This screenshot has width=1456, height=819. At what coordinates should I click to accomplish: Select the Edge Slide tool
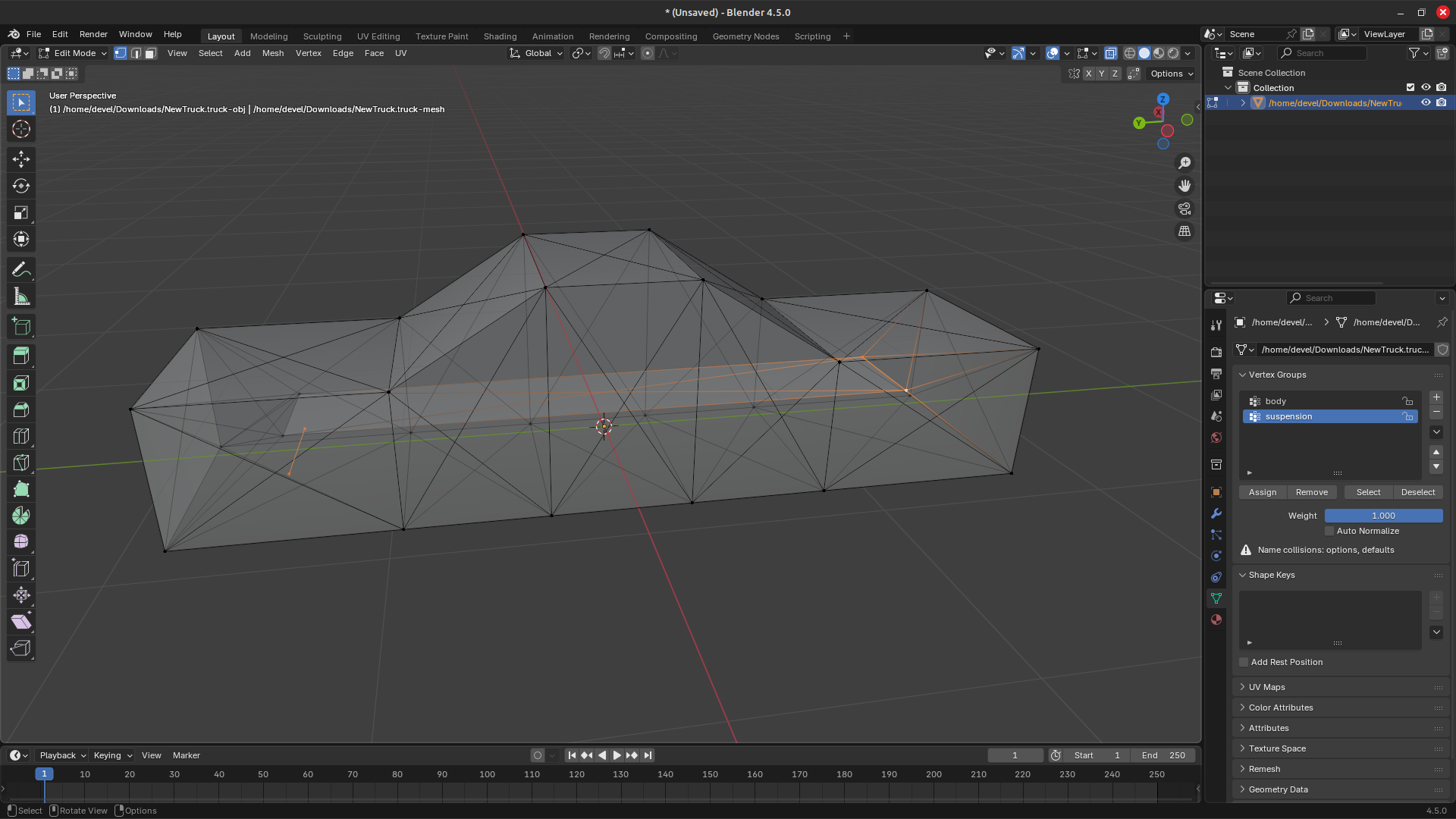21,569
